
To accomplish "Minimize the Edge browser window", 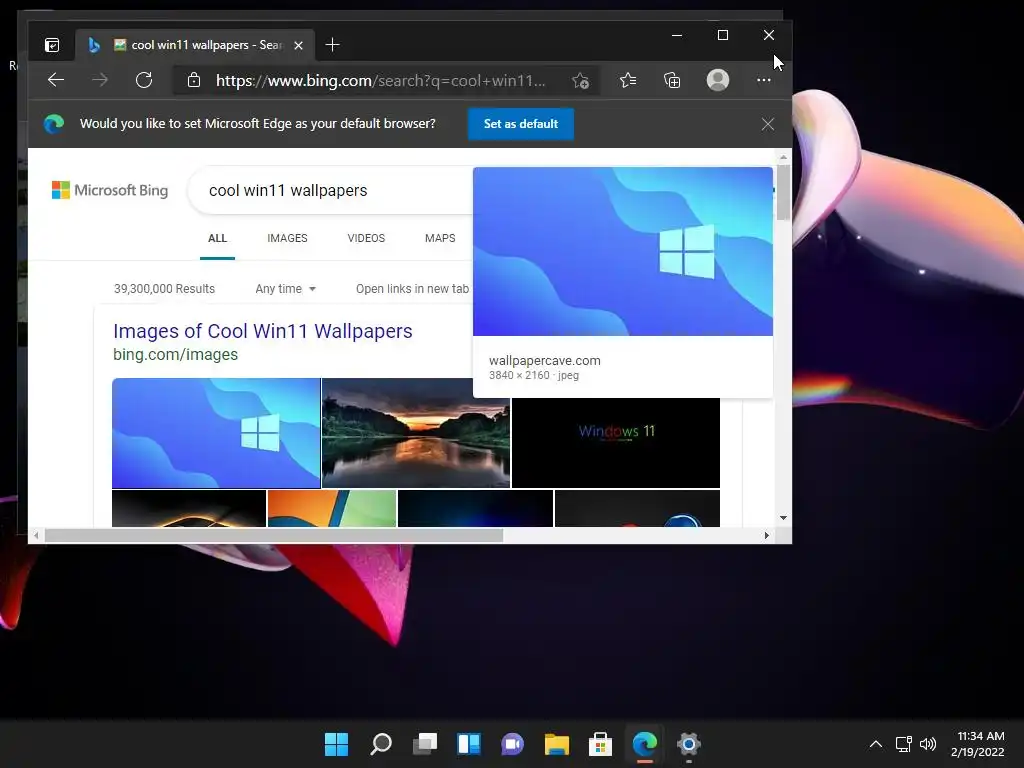I will [x=677, y=35].
